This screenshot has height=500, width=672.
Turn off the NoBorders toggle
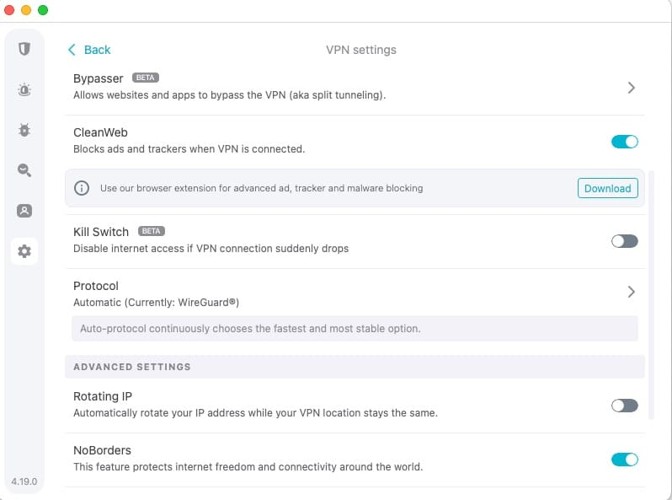pyautogui.click(x=624, y=459)
